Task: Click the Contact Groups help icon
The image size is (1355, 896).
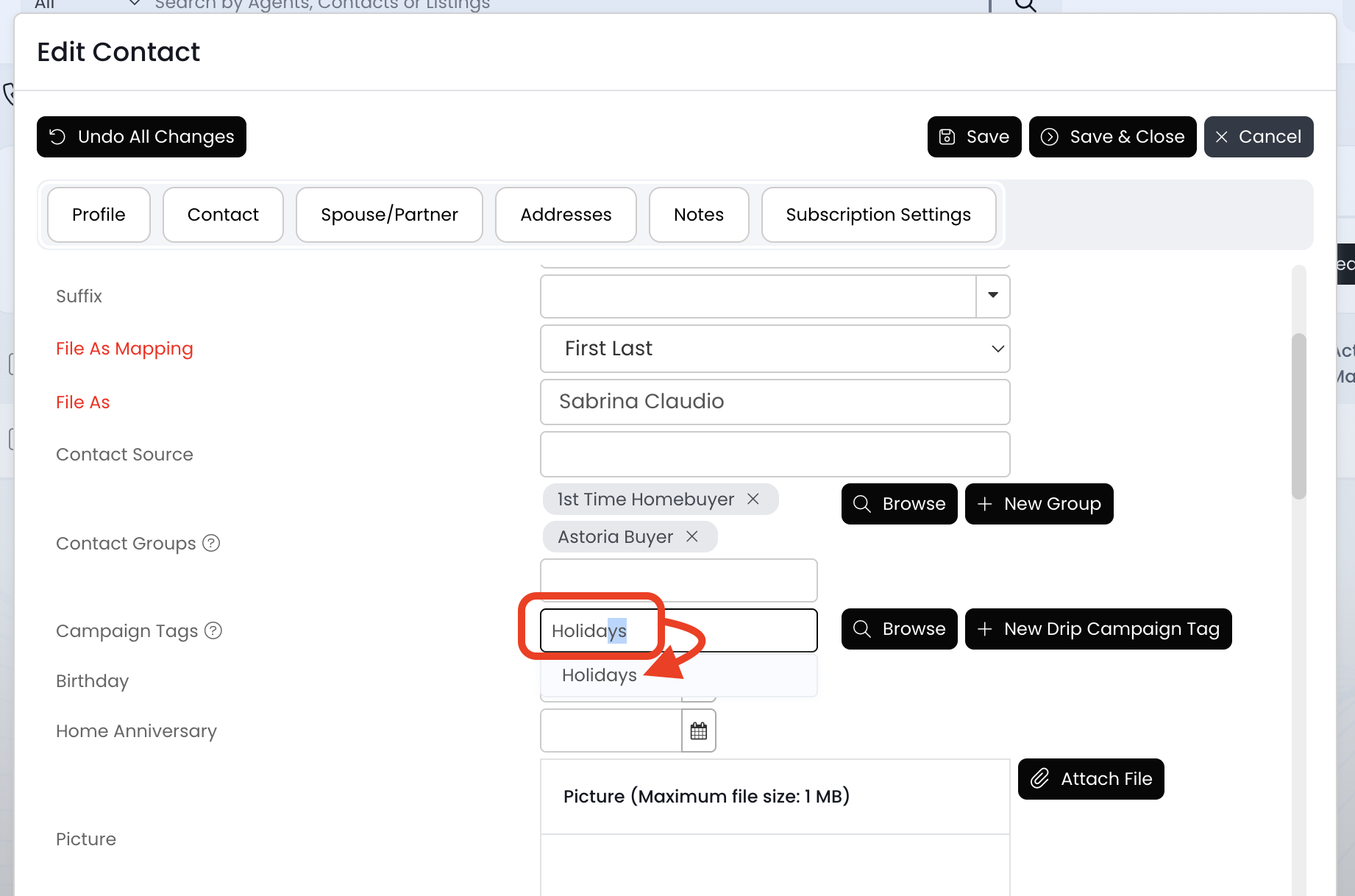Action: click(x=211, y=543)
